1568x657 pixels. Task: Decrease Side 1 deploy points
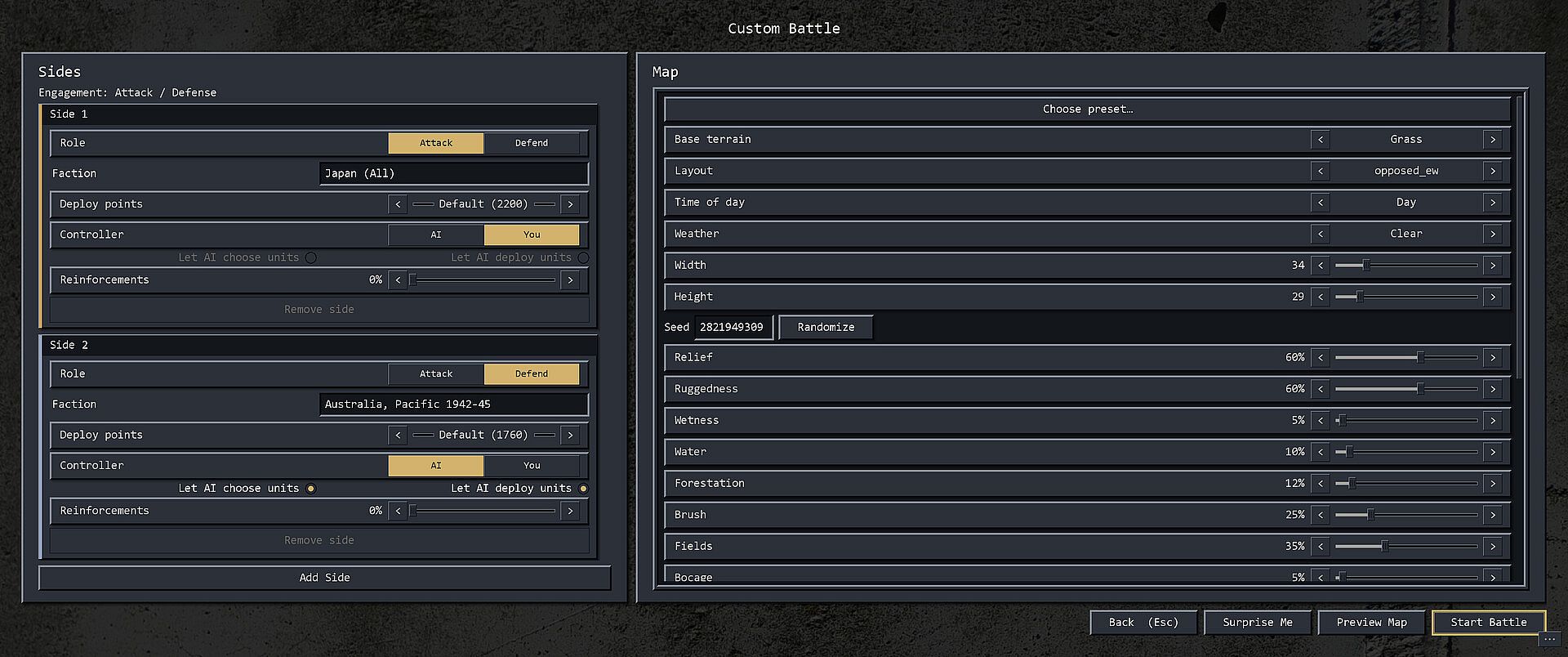click(x=398, y=204)
